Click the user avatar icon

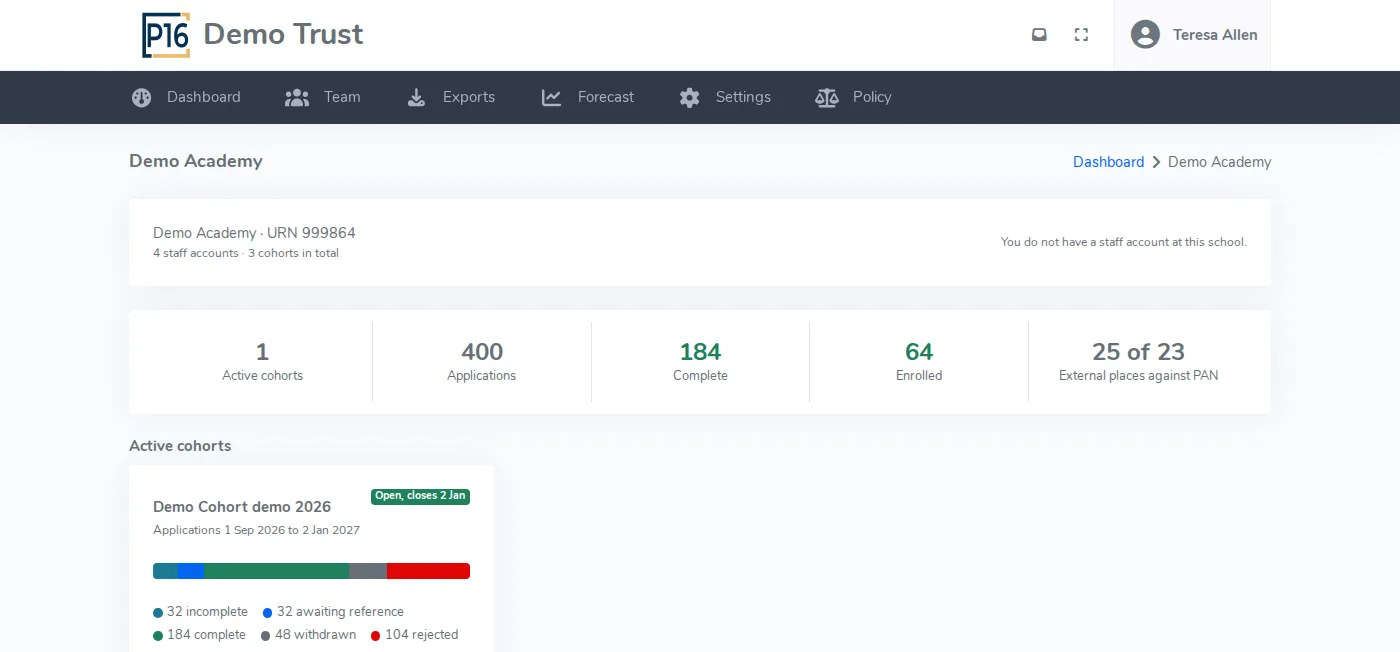click(1145, 35)
